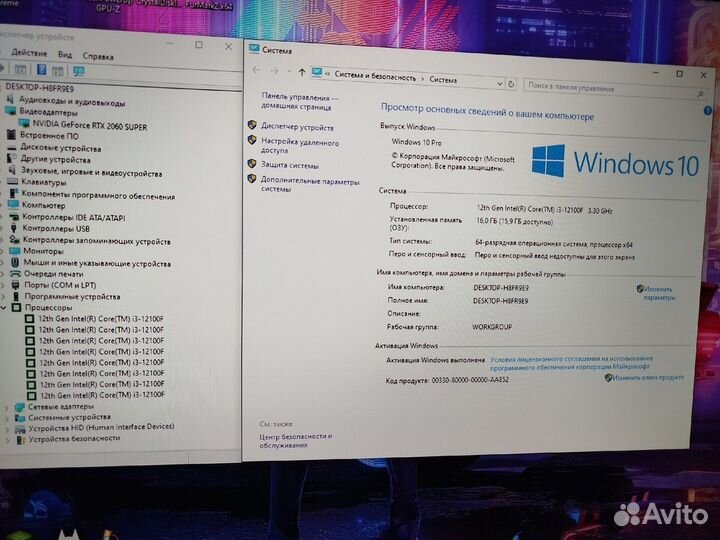Click the up-arrow navigation button in Система window
Screen dimensions: 720x540
pos(302,72)
